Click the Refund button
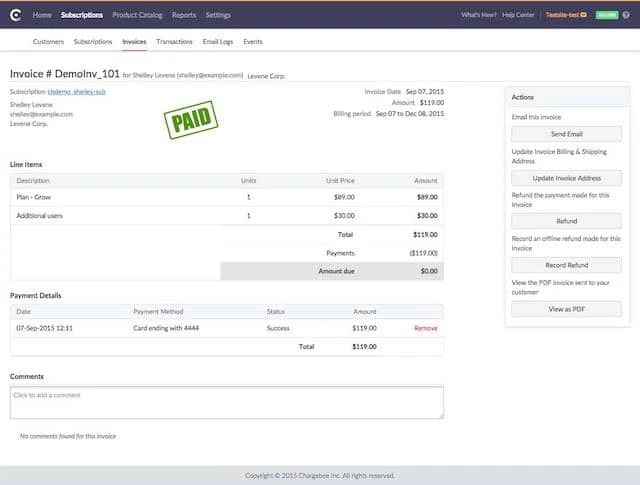Viewport: 640px width, 485px height. [x=567, y=221]
